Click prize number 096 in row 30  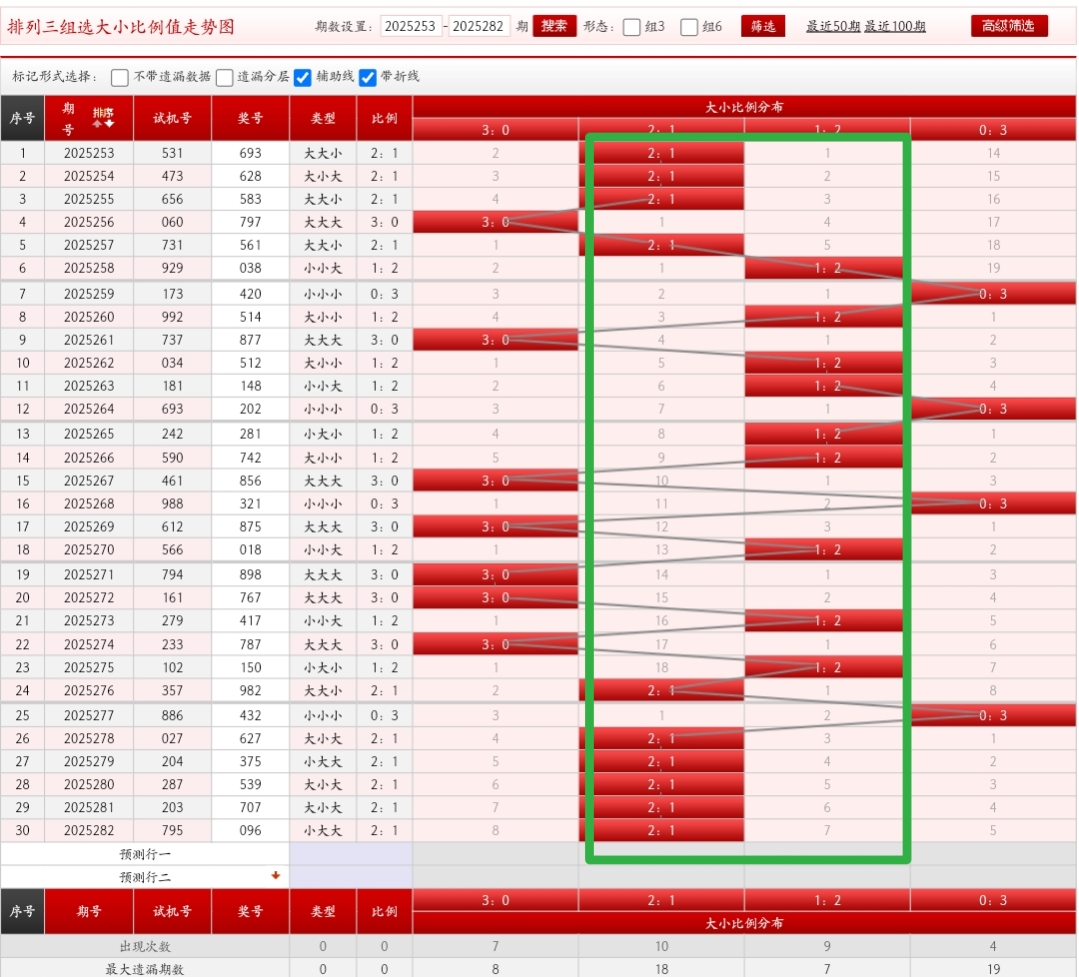coord(250,830)
